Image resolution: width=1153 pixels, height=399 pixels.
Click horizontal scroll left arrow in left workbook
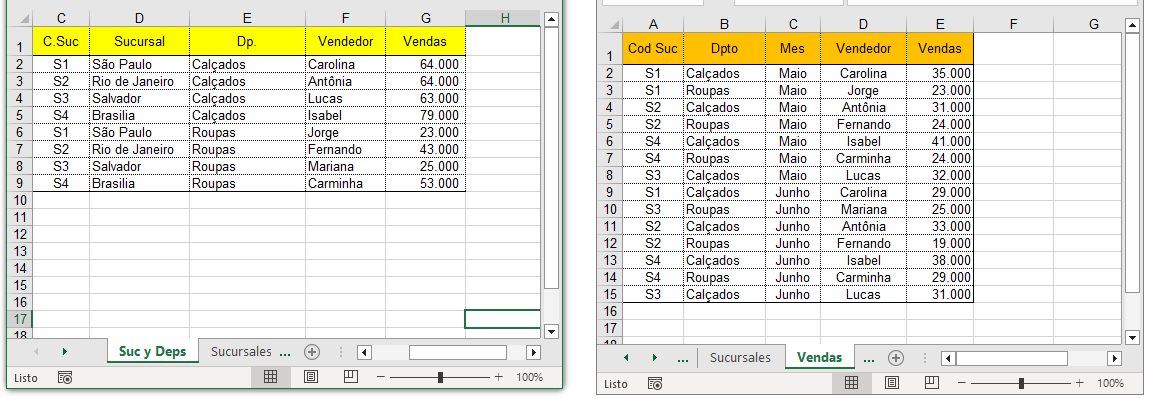[364, 352]
